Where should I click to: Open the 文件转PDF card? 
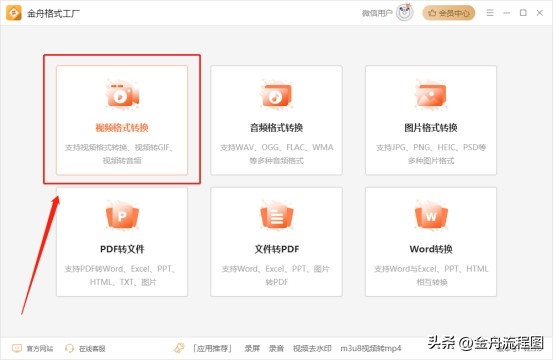pyautogui.click(x=276, y=242)
